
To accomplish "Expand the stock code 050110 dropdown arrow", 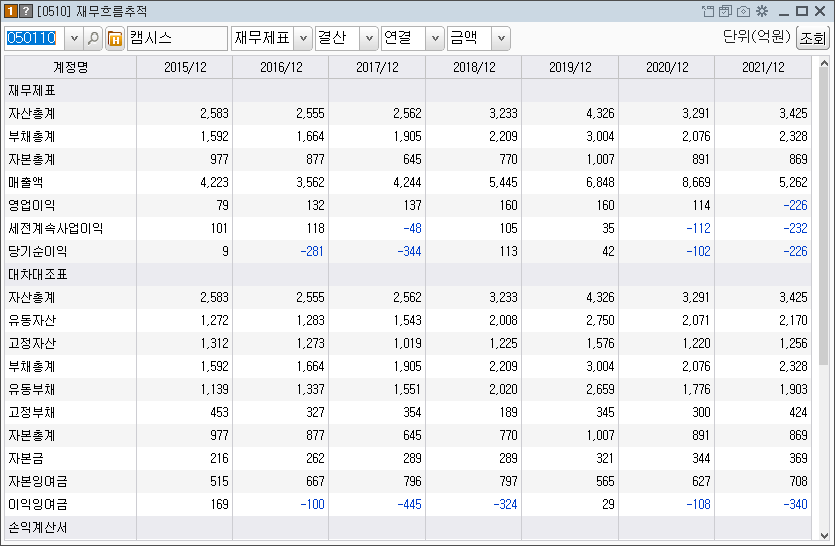I will tap(74, 38).
